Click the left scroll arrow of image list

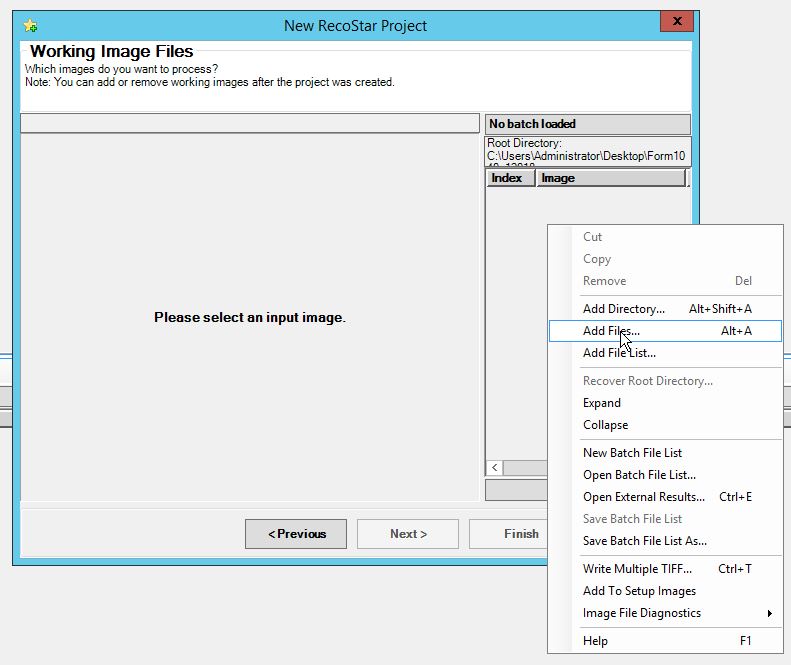(x=494, y=468)
